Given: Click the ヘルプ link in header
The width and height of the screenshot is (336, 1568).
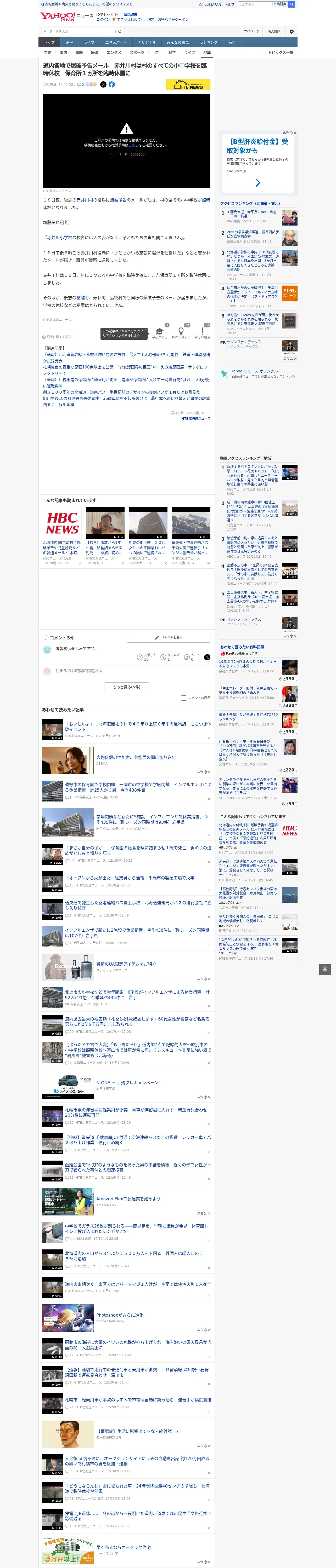Looking at the screenshot, I should click(229, 4).
